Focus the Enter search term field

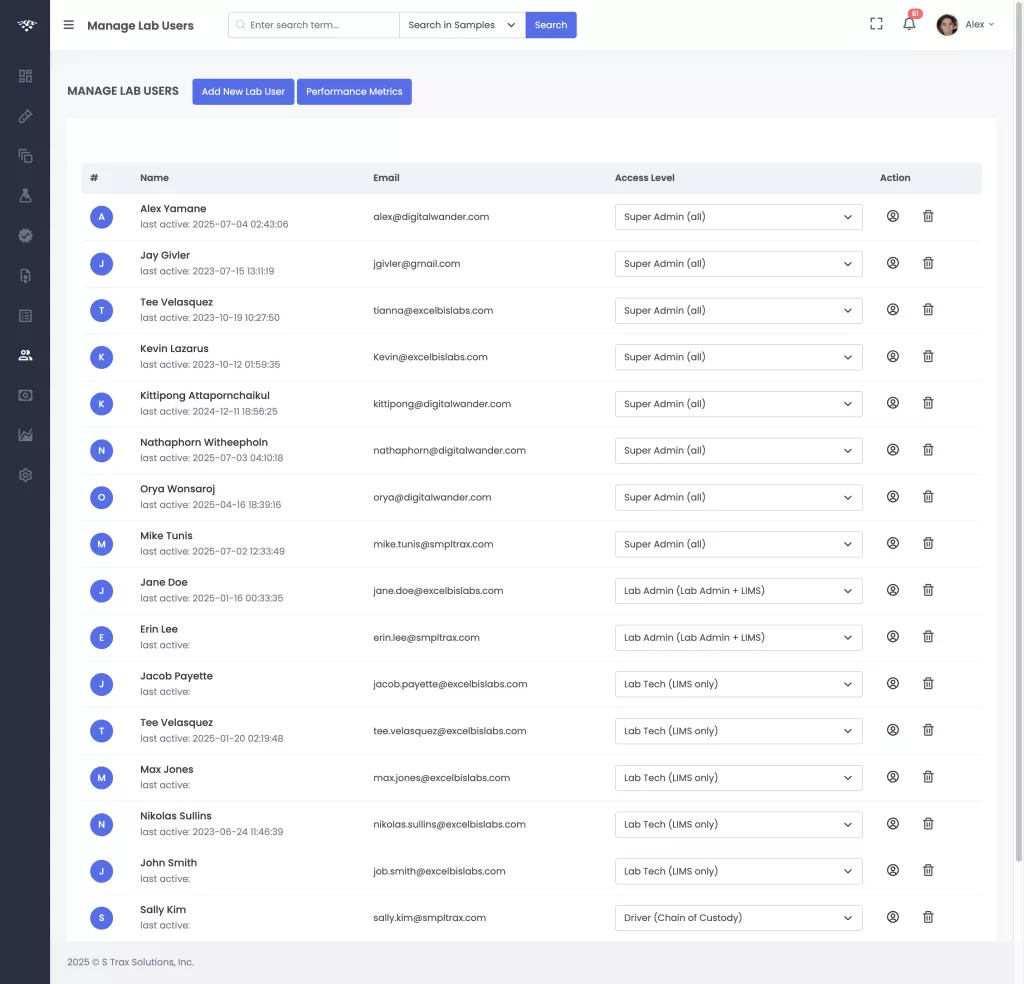pos(314,25)
